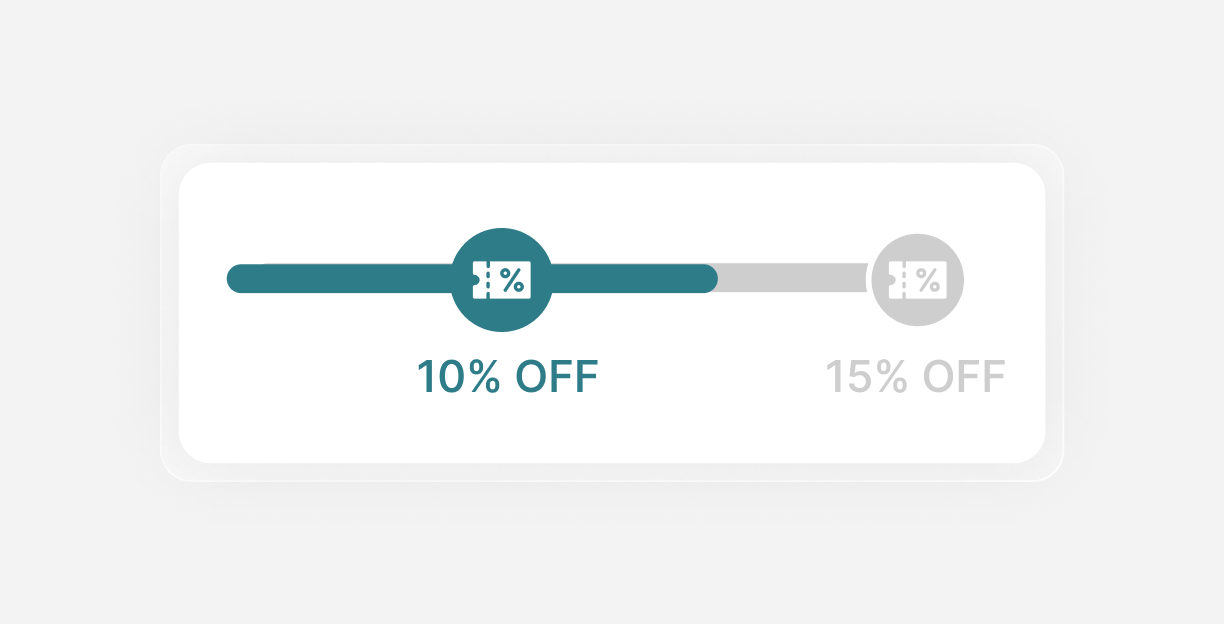
Task: Select the grayed-out "15% OFF" label
Action: [915, 378]
